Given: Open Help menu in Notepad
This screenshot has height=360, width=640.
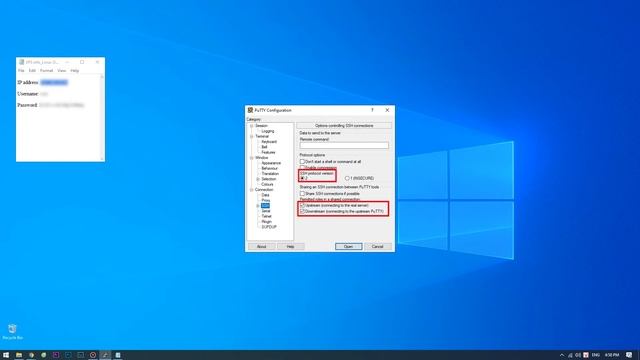Looking at the screenshot, I should coord(74,71).
